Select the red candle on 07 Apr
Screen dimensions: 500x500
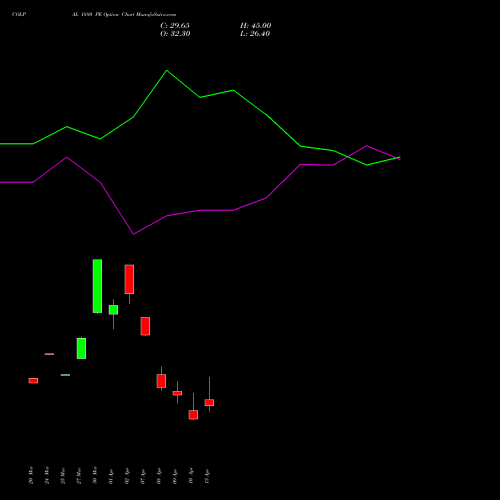click(x=145, y=326)
